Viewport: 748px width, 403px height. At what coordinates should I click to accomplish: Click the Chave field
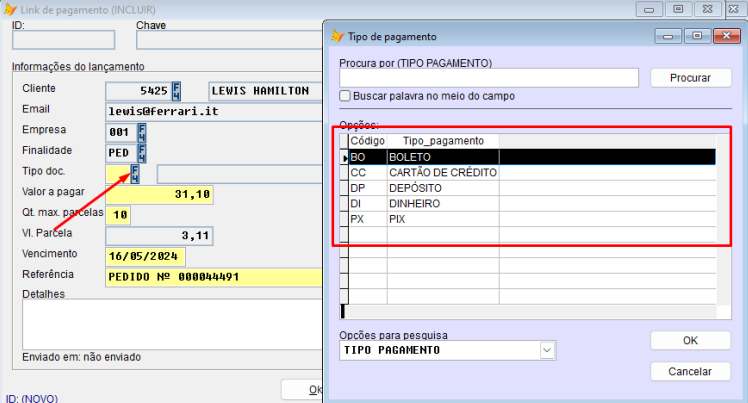click(229, 40)
